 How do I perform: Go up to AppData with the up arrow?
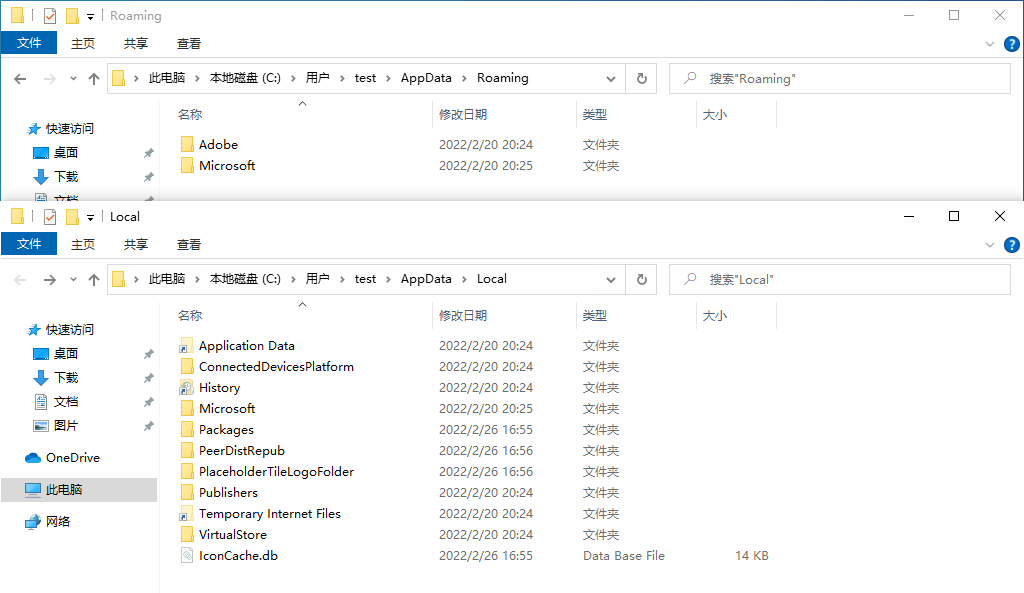point(94,279)
